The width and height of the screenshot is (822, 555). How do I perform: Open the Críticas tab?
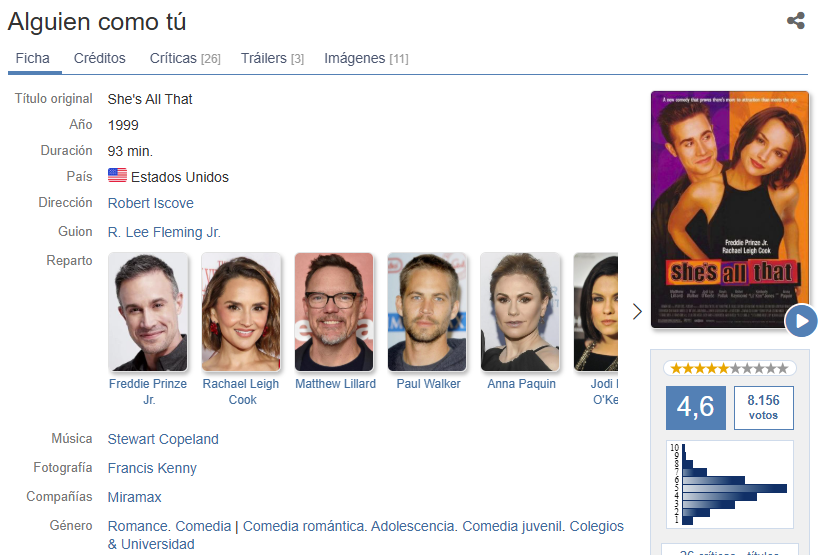[185, 58]
